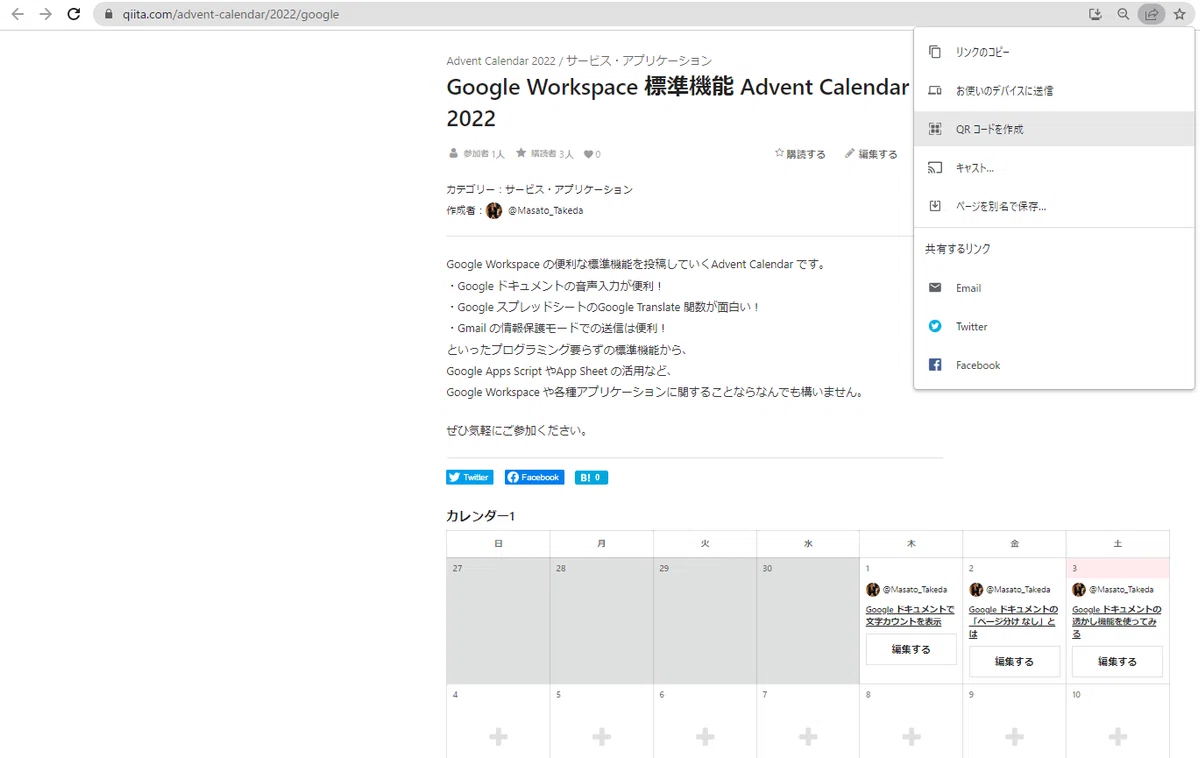This screenshot has height=758, width=1200.
Task: Click the avatar in the day 1 cell
Action: click(873, 590)
